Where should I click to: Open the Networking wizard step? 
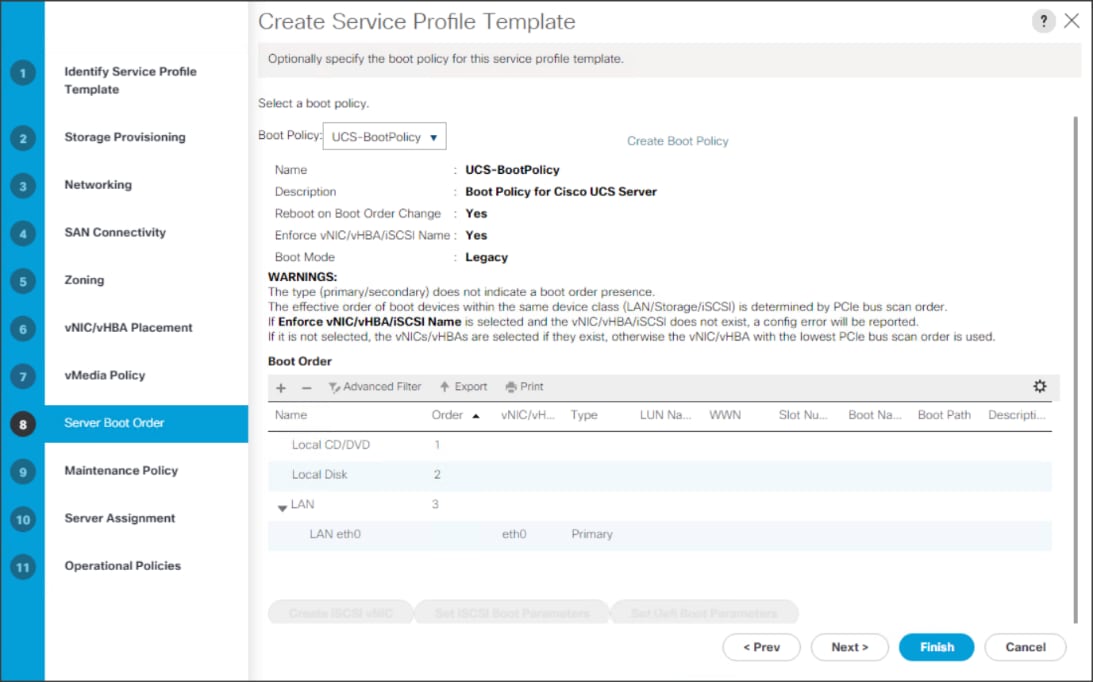(x=98, y=185)
